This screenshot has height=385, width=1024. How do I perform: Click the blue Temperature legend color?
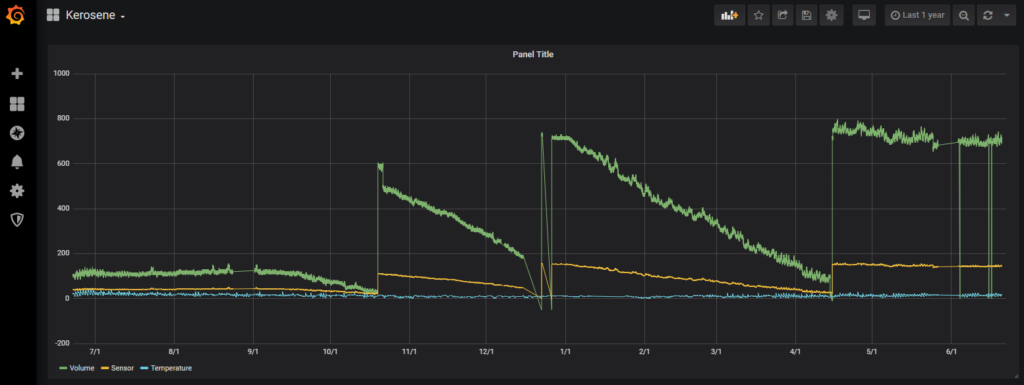145,368
